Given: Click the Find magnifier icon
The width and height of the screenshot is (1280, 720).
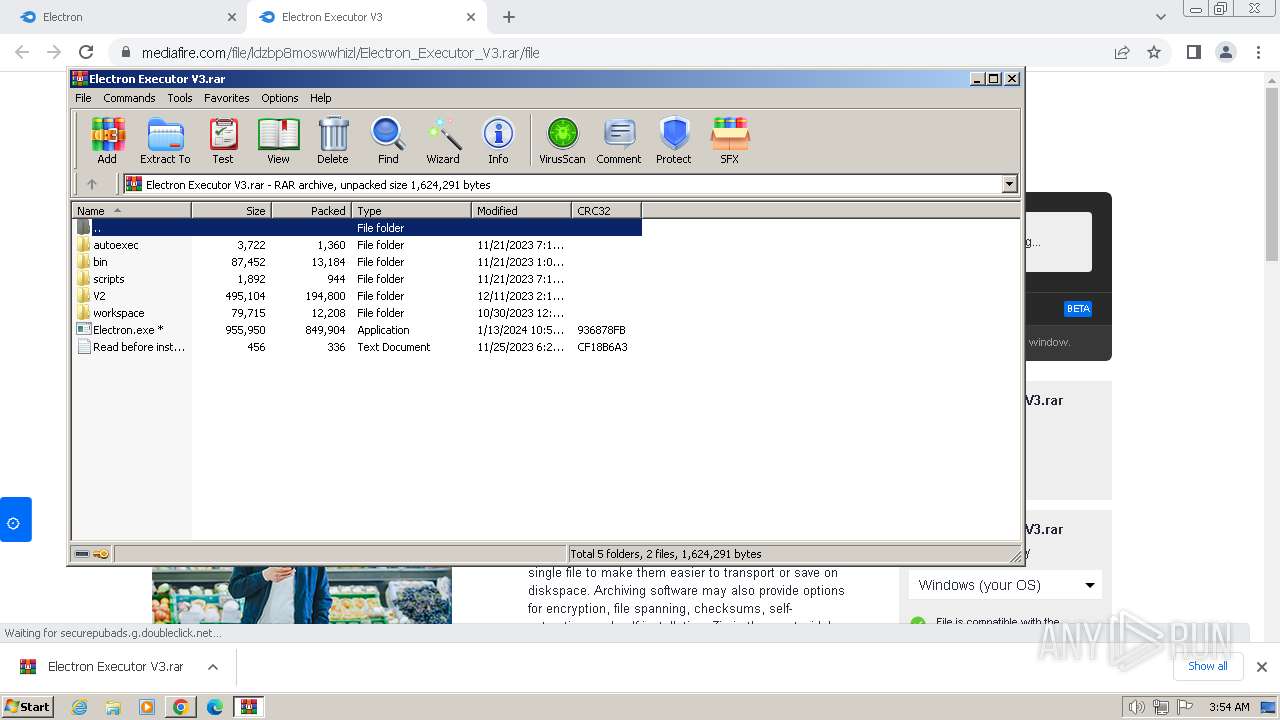Looking at the screenshot, I should pos(388,140).
